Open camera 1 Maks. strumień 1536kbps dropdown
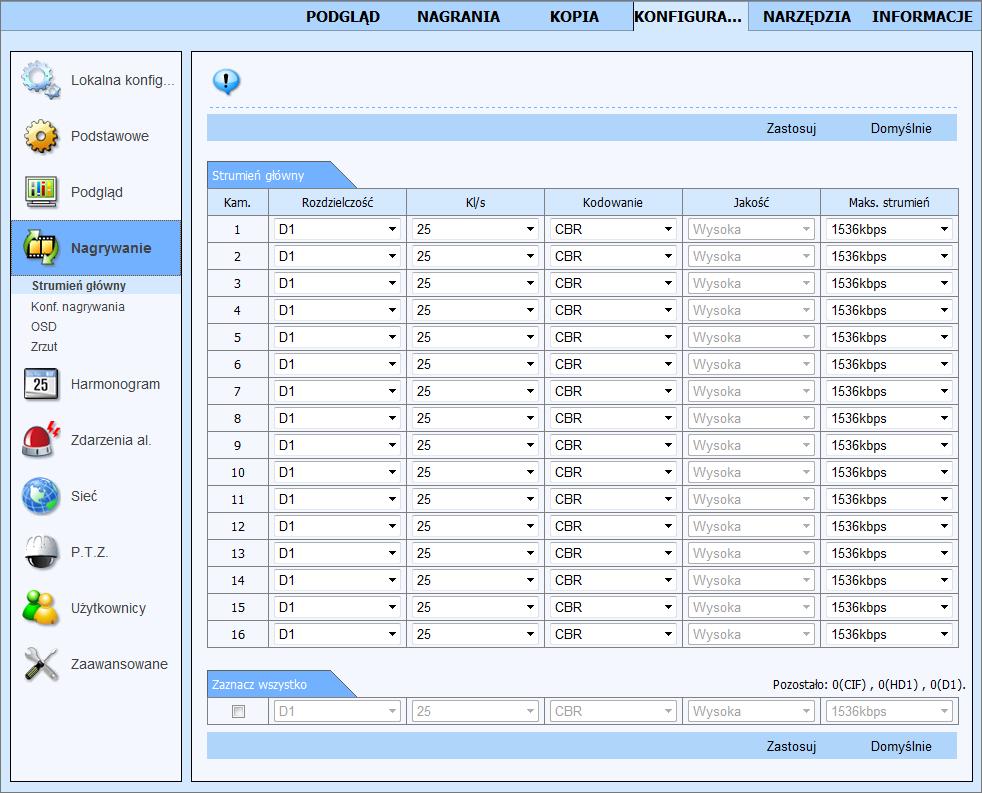Viewport: 982px width, 793px height. [889, 229]
